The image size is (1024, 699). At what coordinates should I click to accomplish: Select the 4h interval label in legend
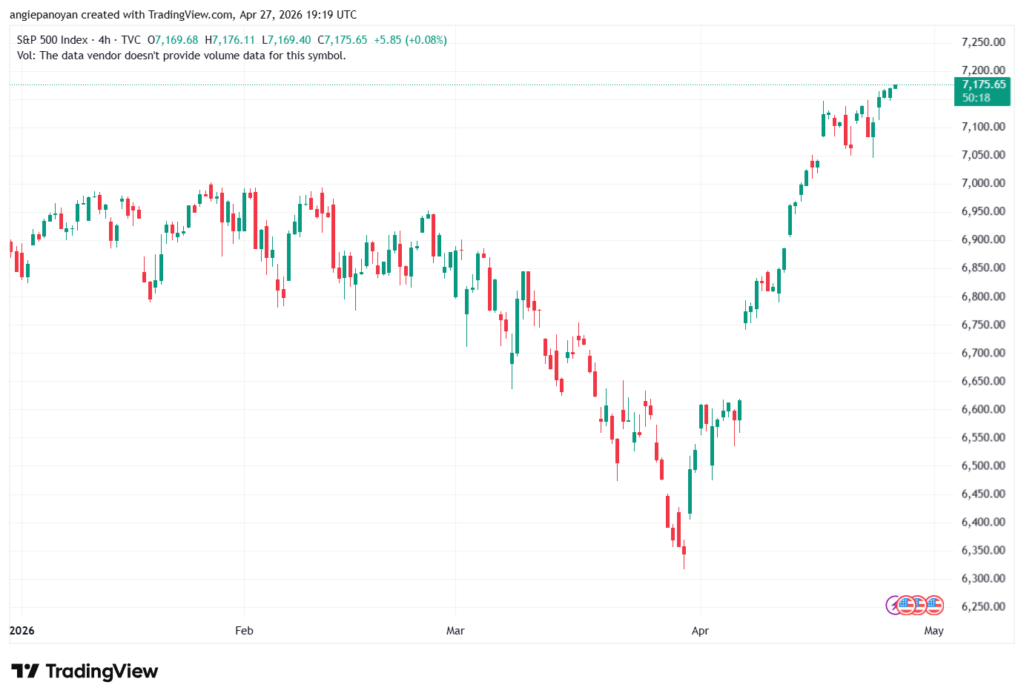click(x=104, y=40)
